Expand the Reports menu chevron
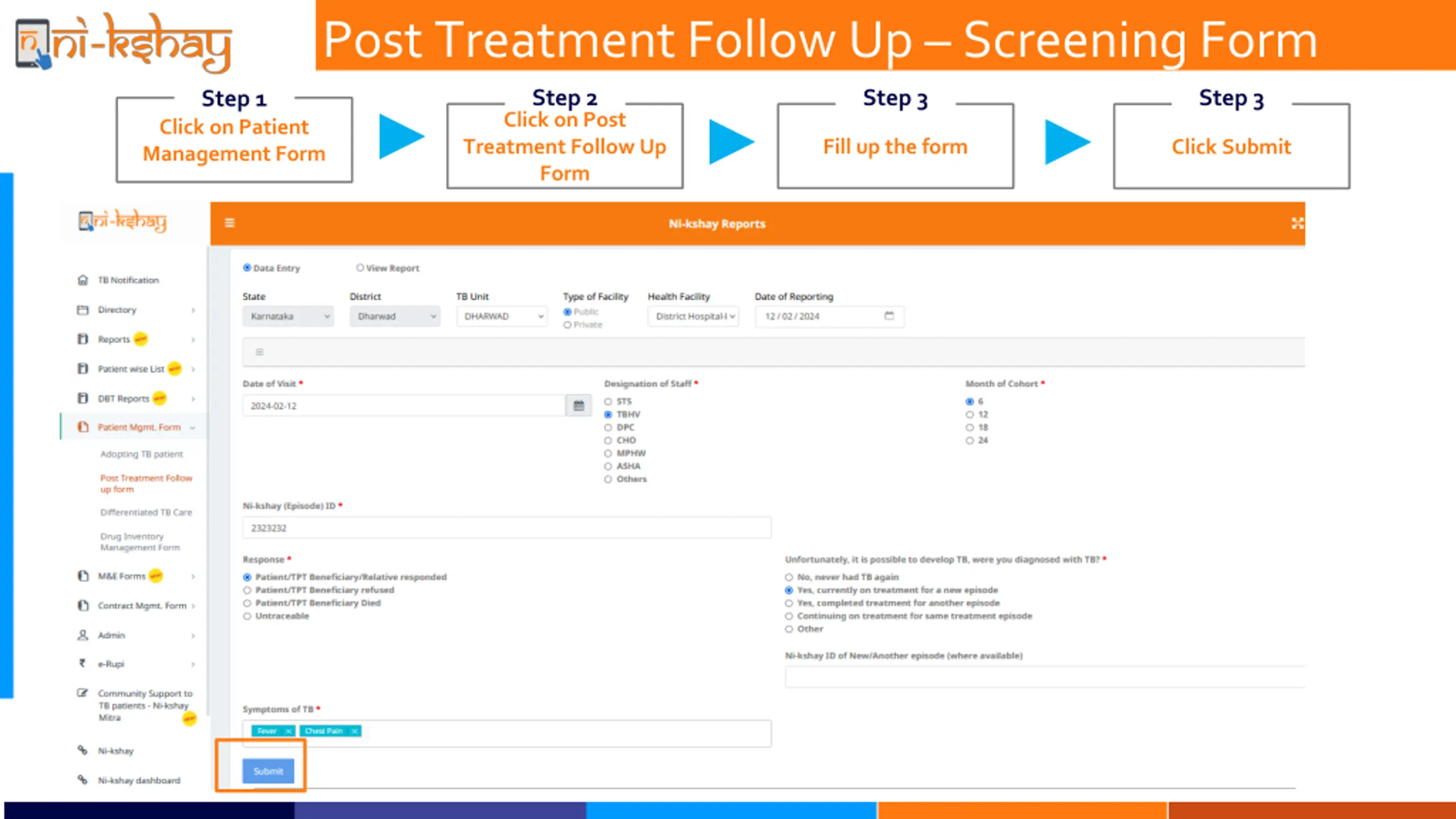The image size is (1456, 819). click(x=193, y=340)
